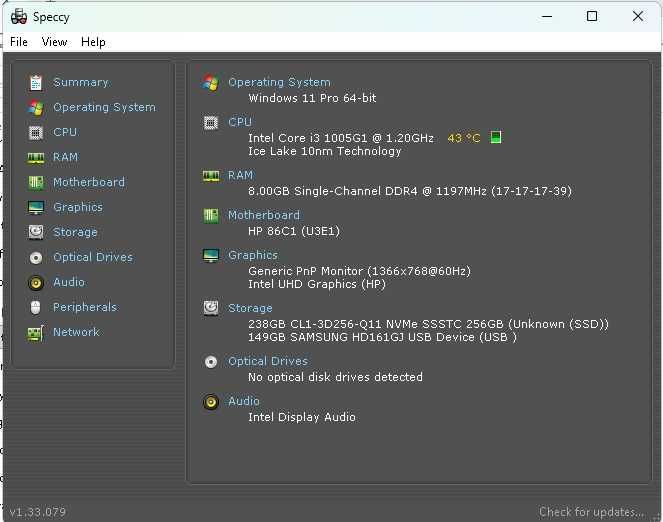Open the Graphics heading link in summary
This screenshot has height=522, width=663.
[253, 255]
